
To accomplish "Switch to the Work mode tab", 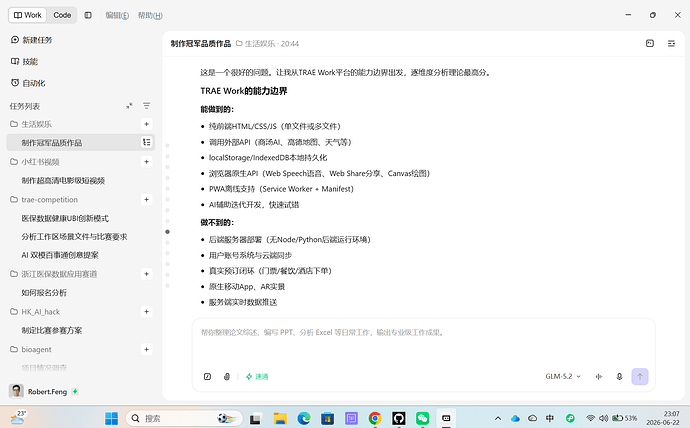I will (27, 15).
